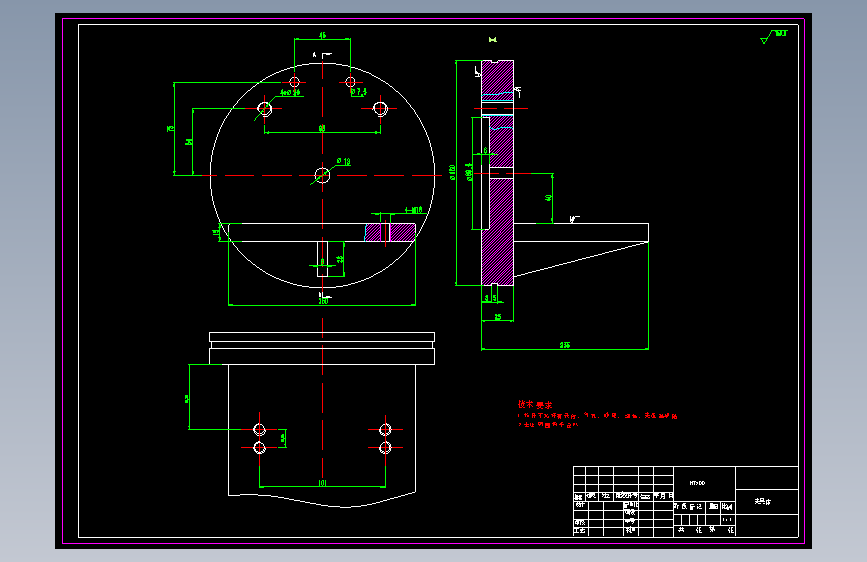Select the spacing dimension between the two larger upper holes
Image resolution: width=867 pixels, height=562 pixels.
coord(322,128)
